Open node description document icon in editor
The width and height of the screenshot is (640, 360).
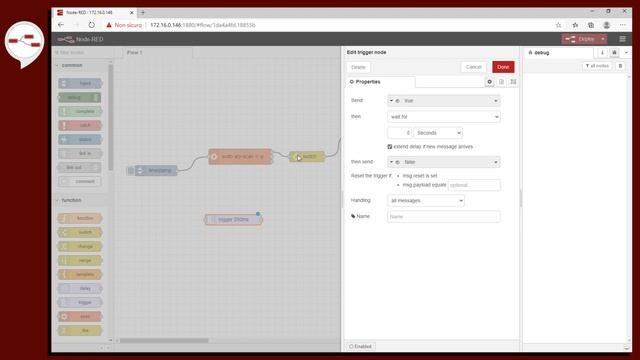click(x=501, y=82)
